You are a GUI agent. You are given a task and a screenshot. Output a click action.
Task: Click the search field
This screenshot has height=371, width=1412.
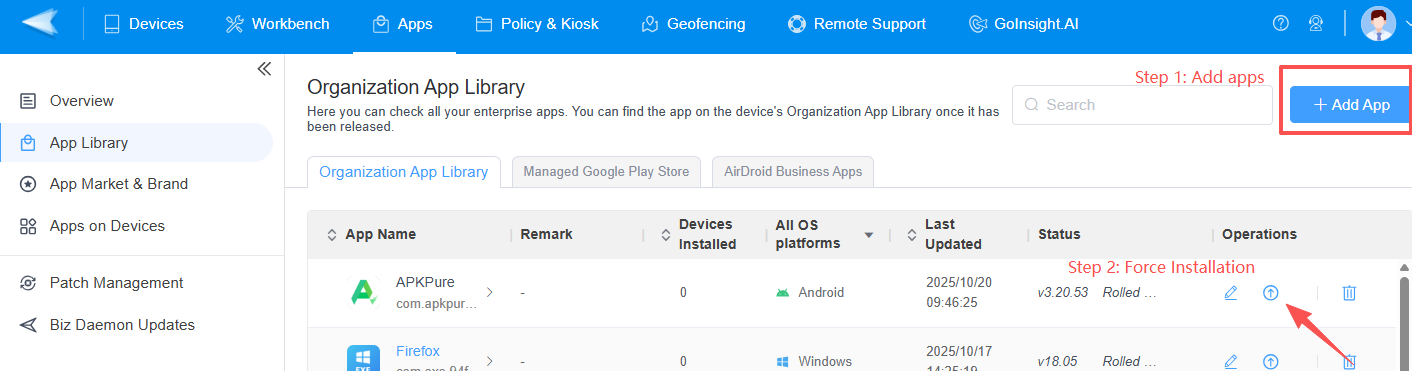tap(1142, 104)
